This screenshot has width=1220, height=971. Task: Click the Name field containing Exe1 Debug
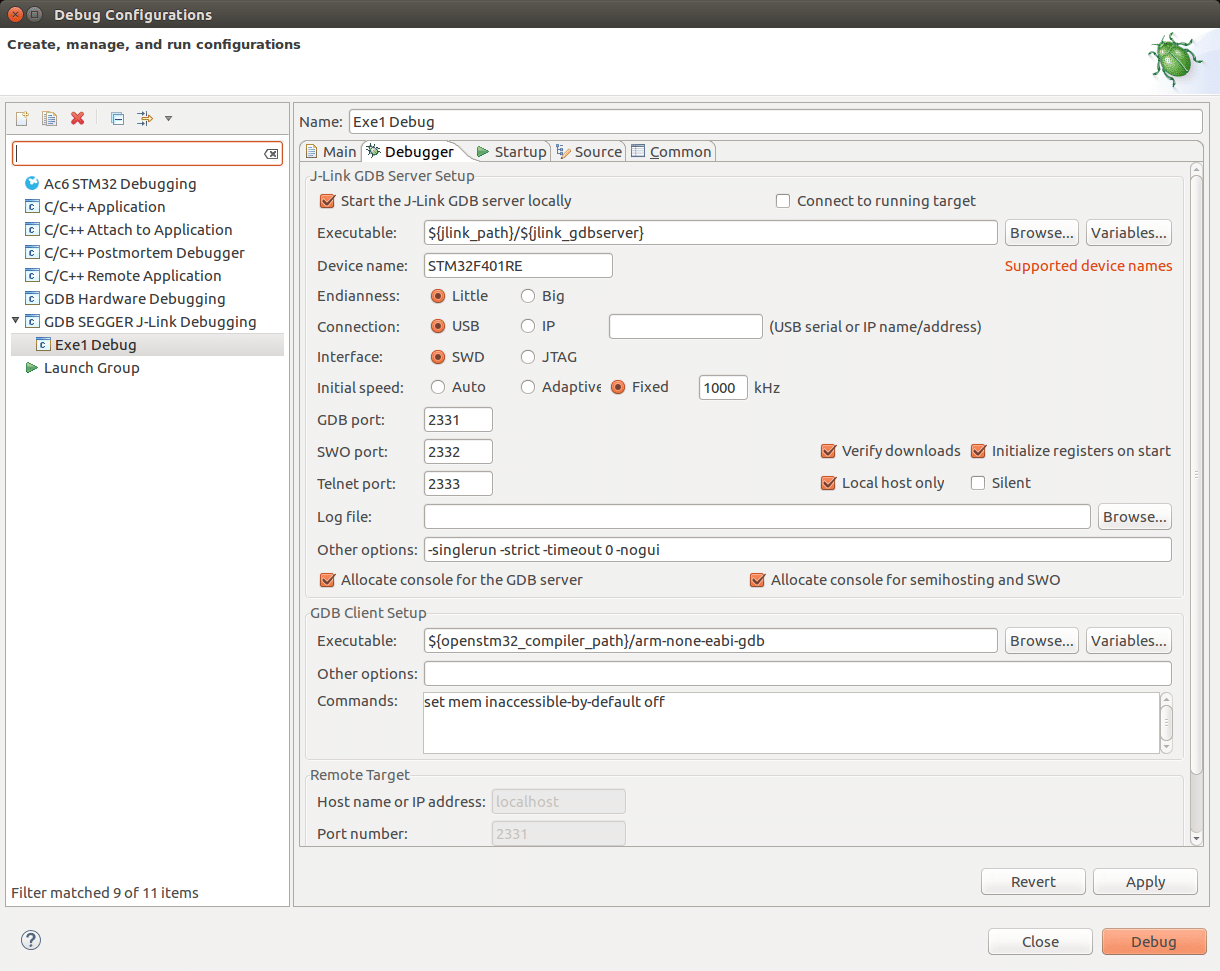(x=775, y=122)
